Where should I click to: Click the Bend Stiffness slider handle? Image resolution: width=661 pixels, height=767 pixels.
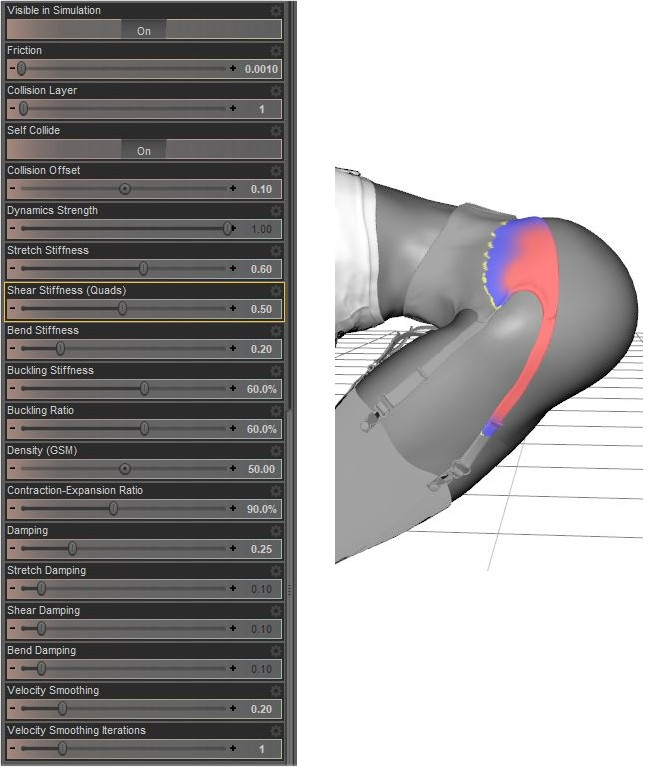click(x=60, y=348)
